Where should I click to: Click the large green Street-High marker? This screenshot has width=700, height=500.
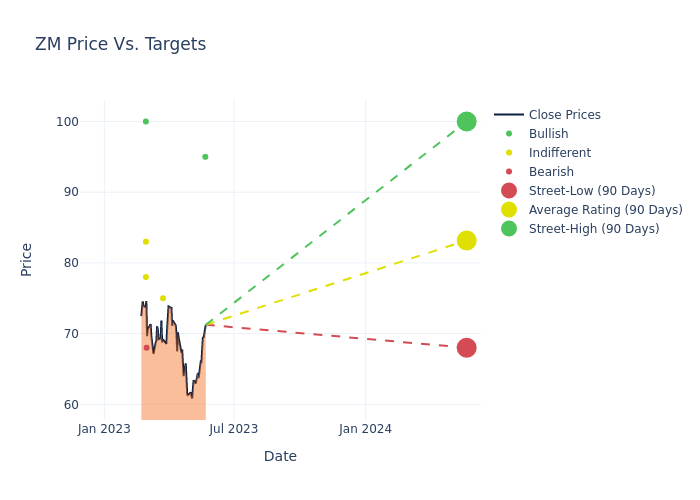(x=466, y=122)
